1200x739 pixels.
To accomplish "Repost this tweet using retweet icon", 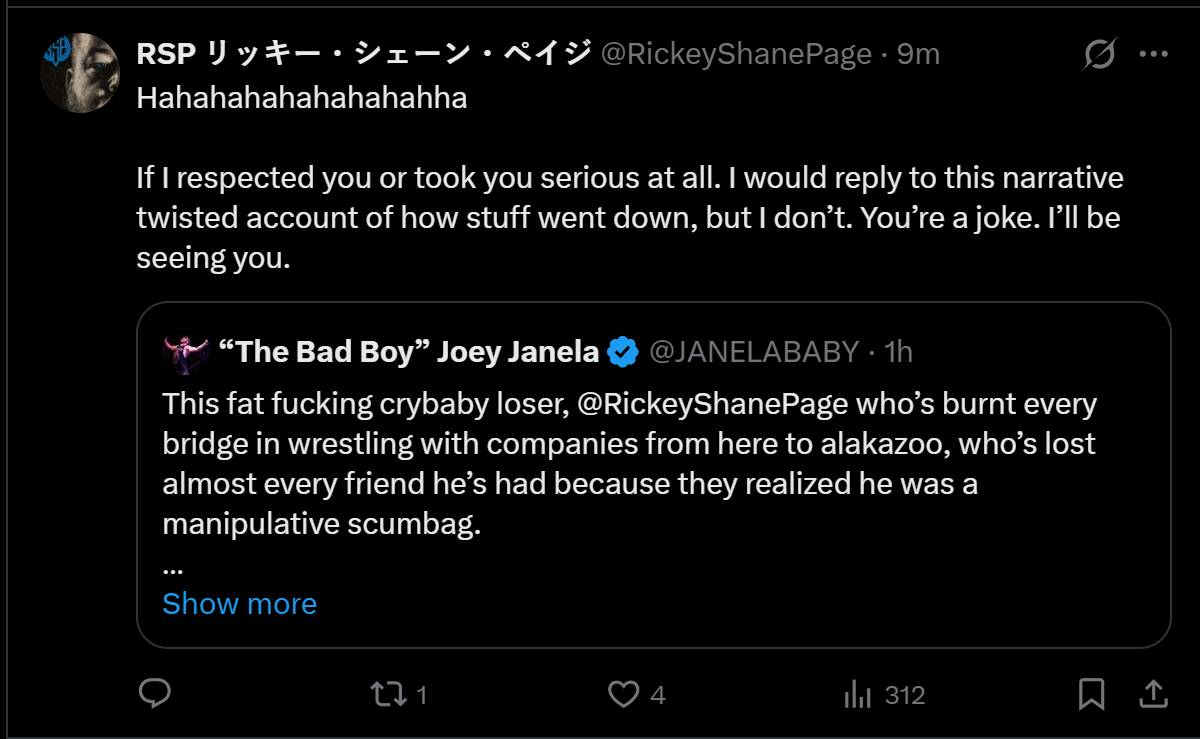I will pos(384,694).
